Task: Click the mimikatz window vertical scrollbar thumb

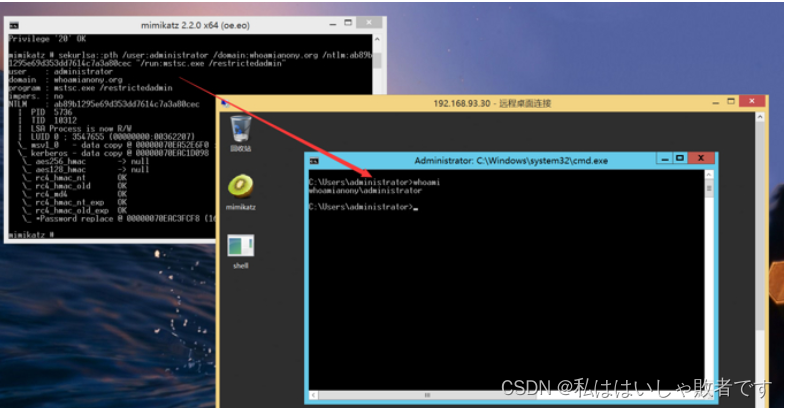Action: 376,60
